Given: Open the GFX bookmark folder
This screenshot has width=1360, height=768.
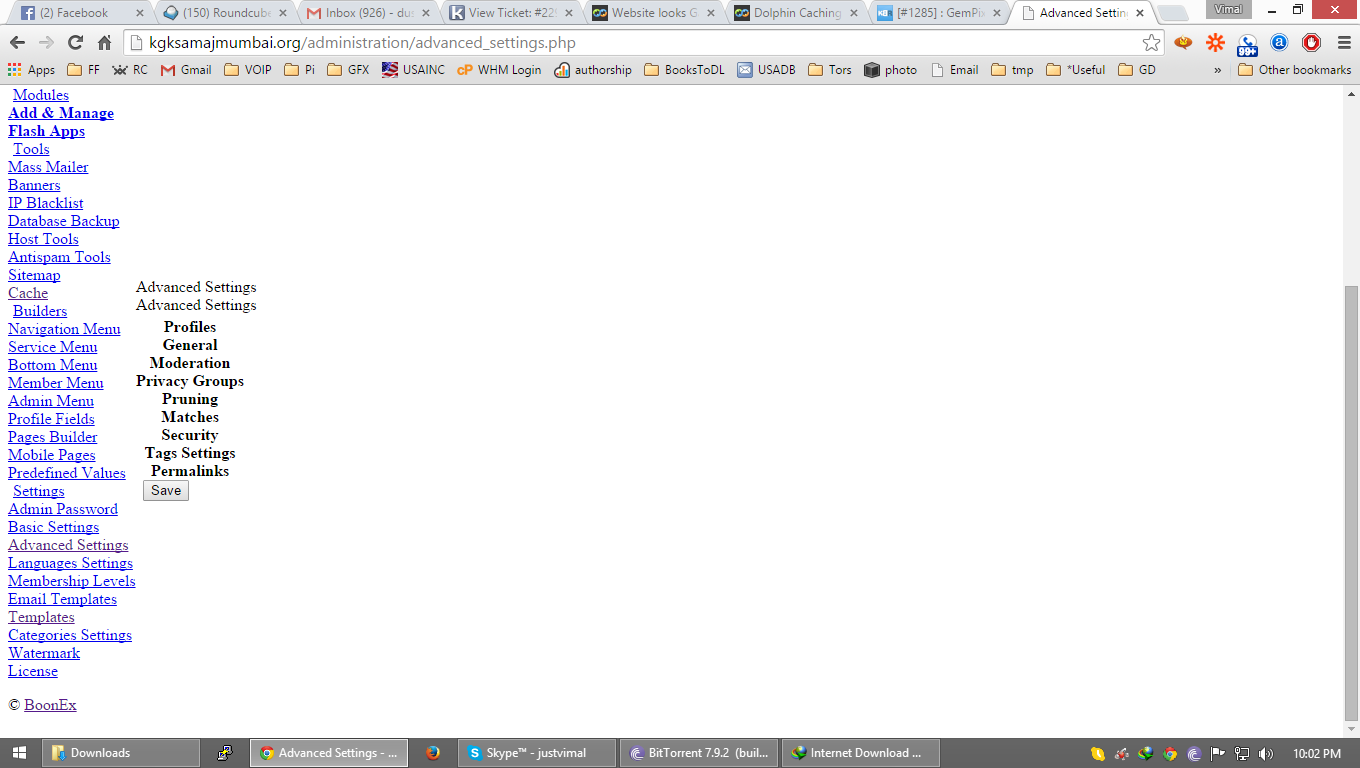Looking at the screenshot, I should click(x=348, y=70).
